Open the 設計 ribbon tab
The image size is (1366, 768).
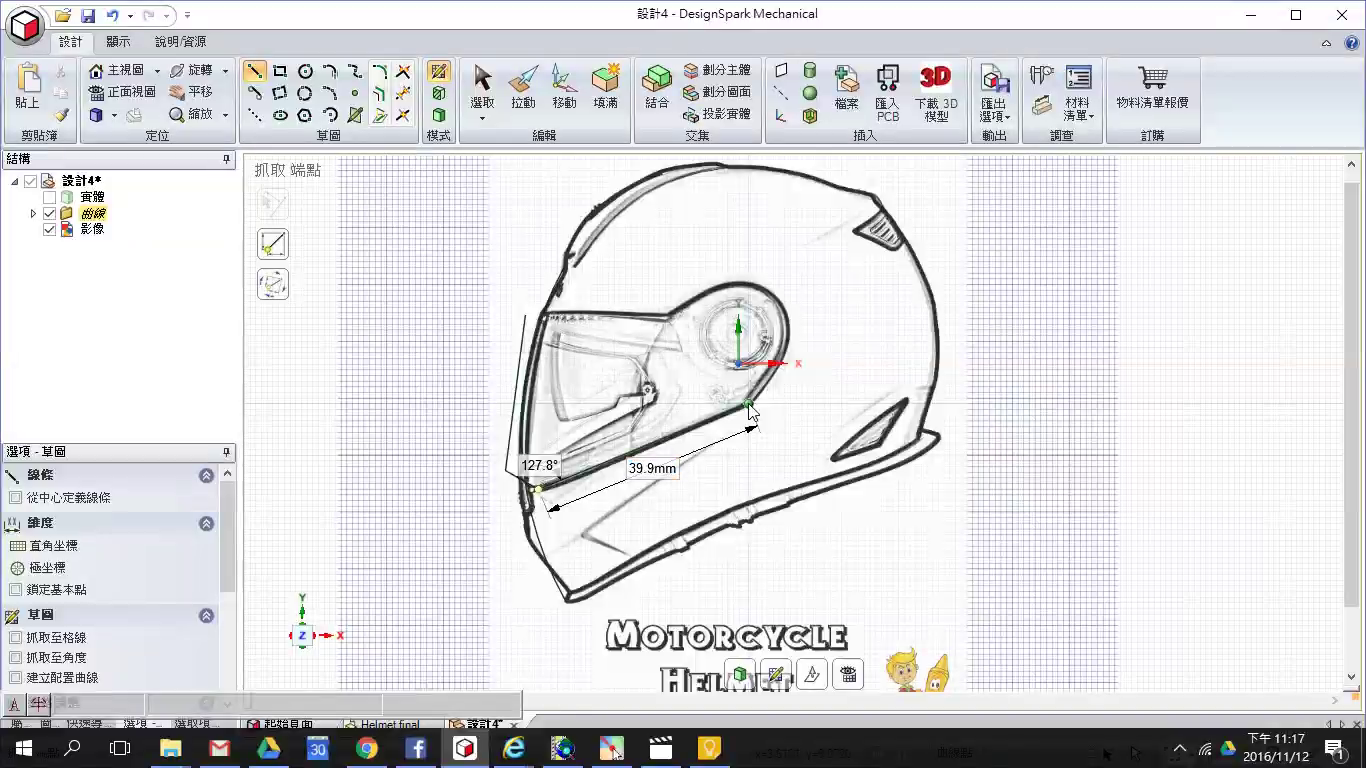tap(71, 42)
